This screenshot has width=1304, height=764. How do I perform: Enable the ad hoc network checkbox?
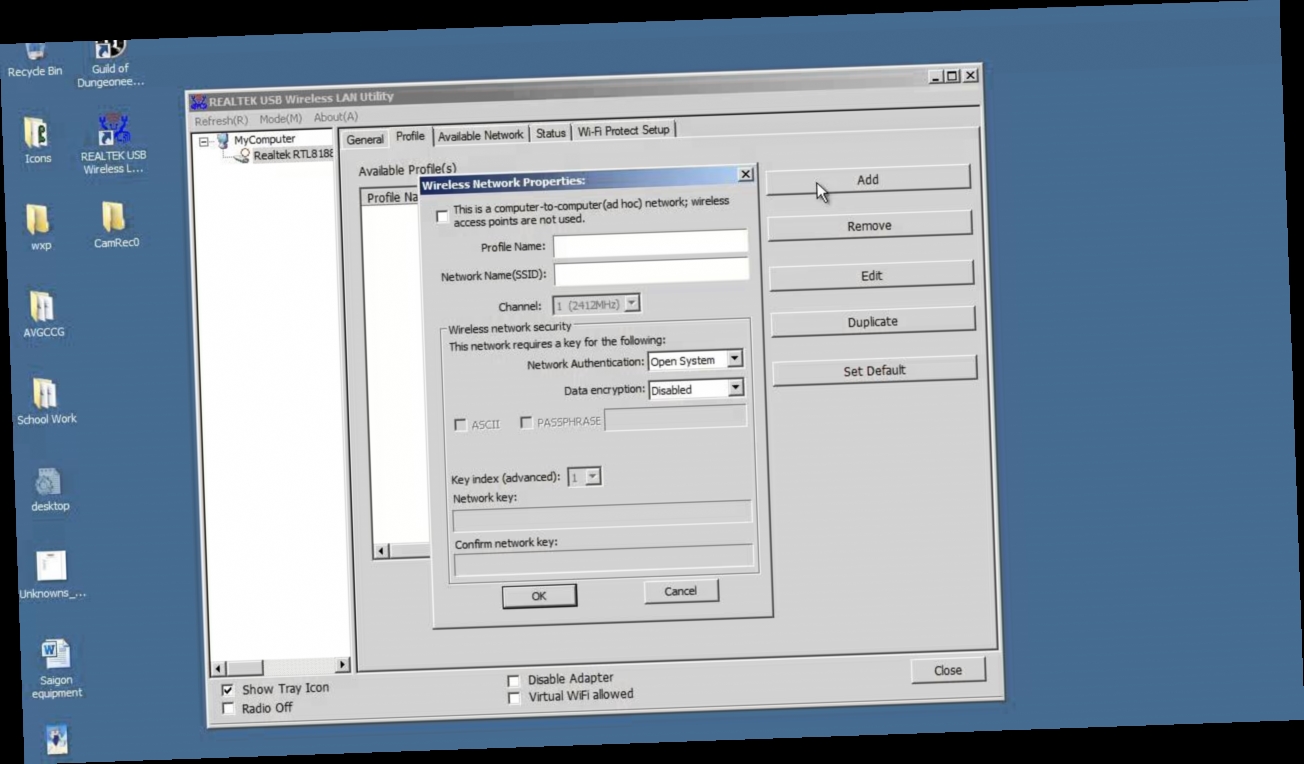442,216
